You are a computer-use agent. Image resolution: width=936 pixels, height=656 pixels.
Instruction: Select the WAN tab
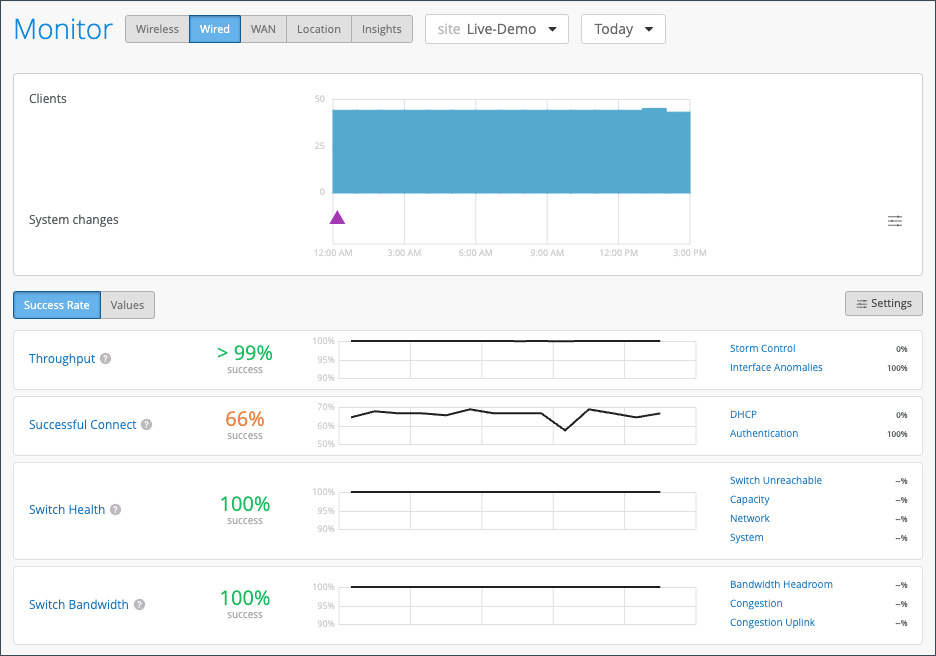pos(263,29)
